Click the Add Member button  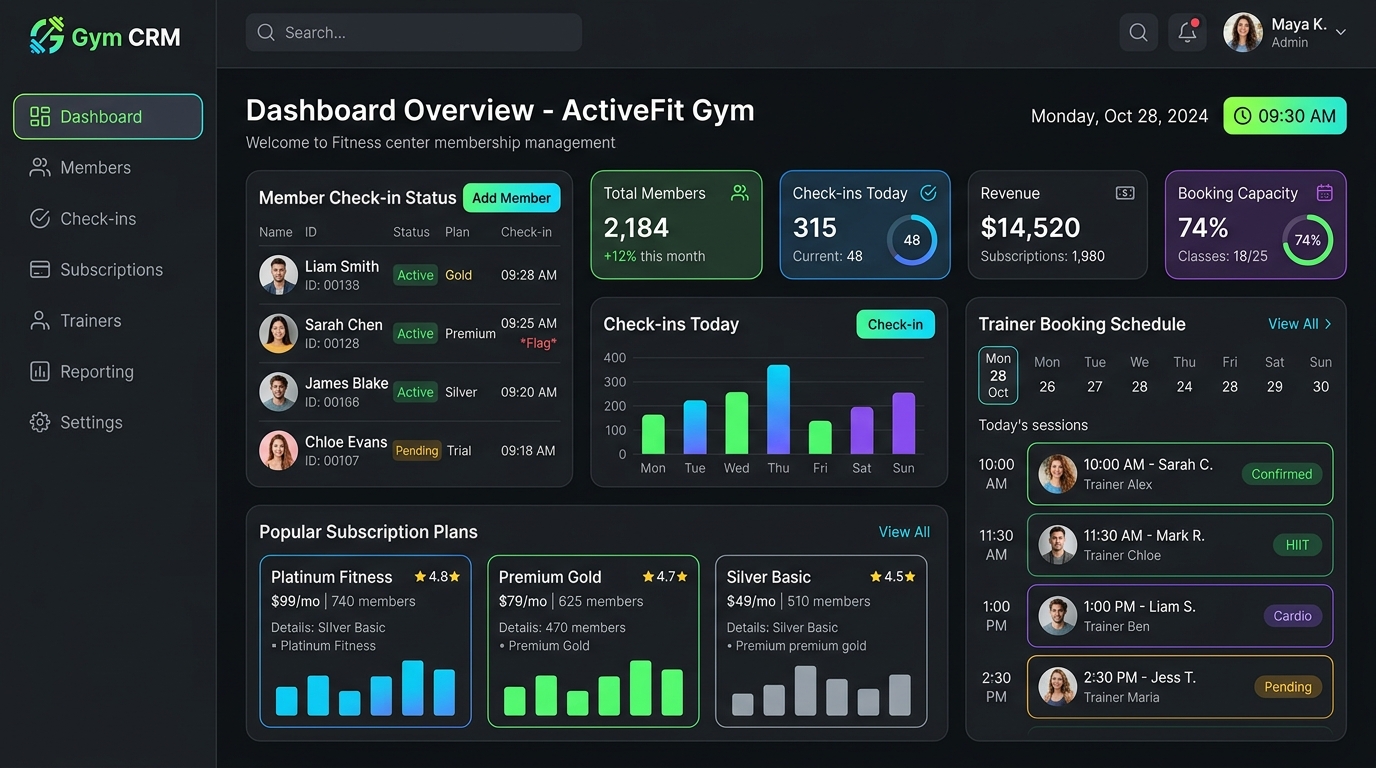coord(511,198)
